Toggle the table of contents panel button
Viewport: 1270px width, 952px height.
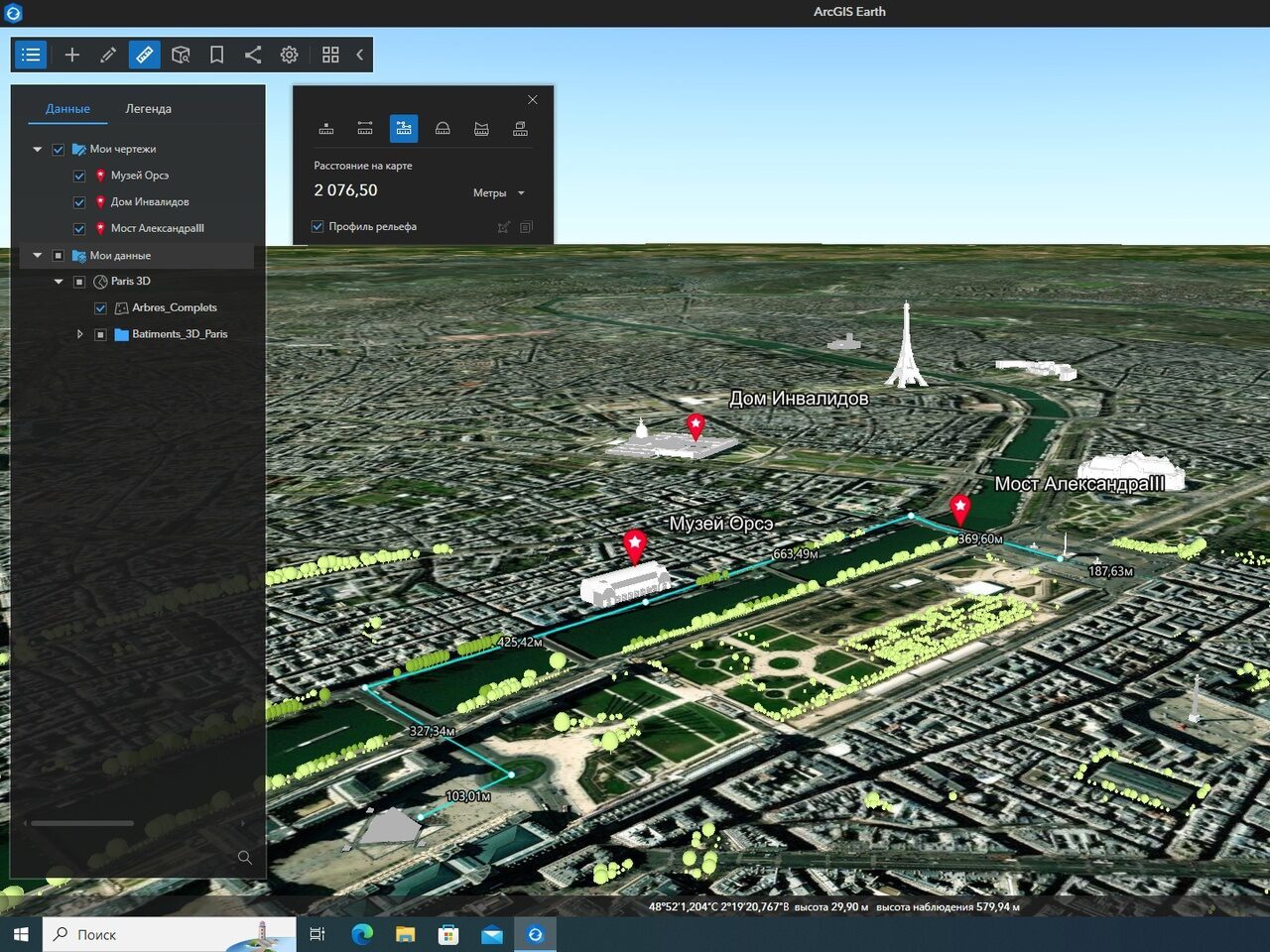click(x=31, y=55)
